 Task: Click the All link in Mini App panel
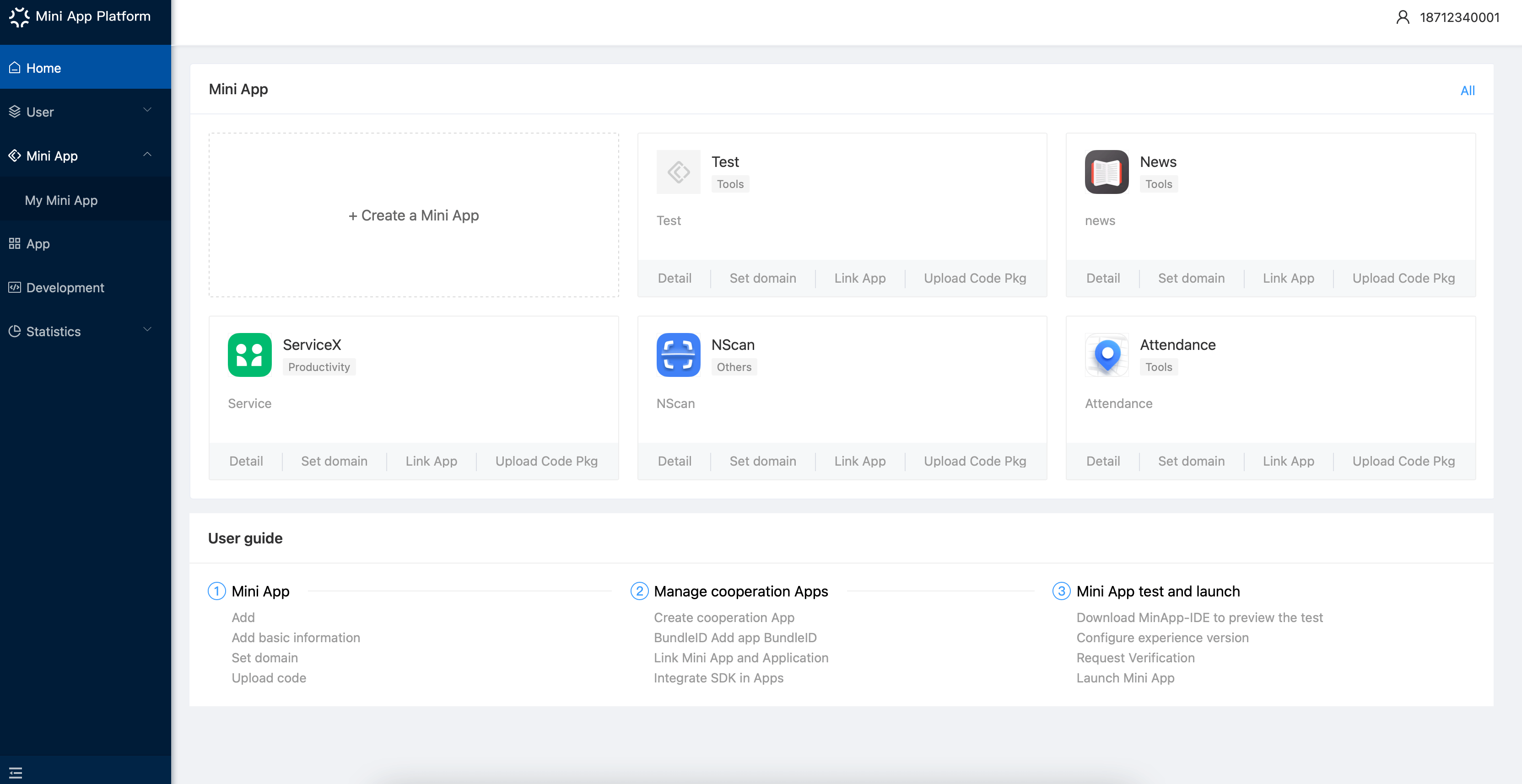coord(1468,91)
